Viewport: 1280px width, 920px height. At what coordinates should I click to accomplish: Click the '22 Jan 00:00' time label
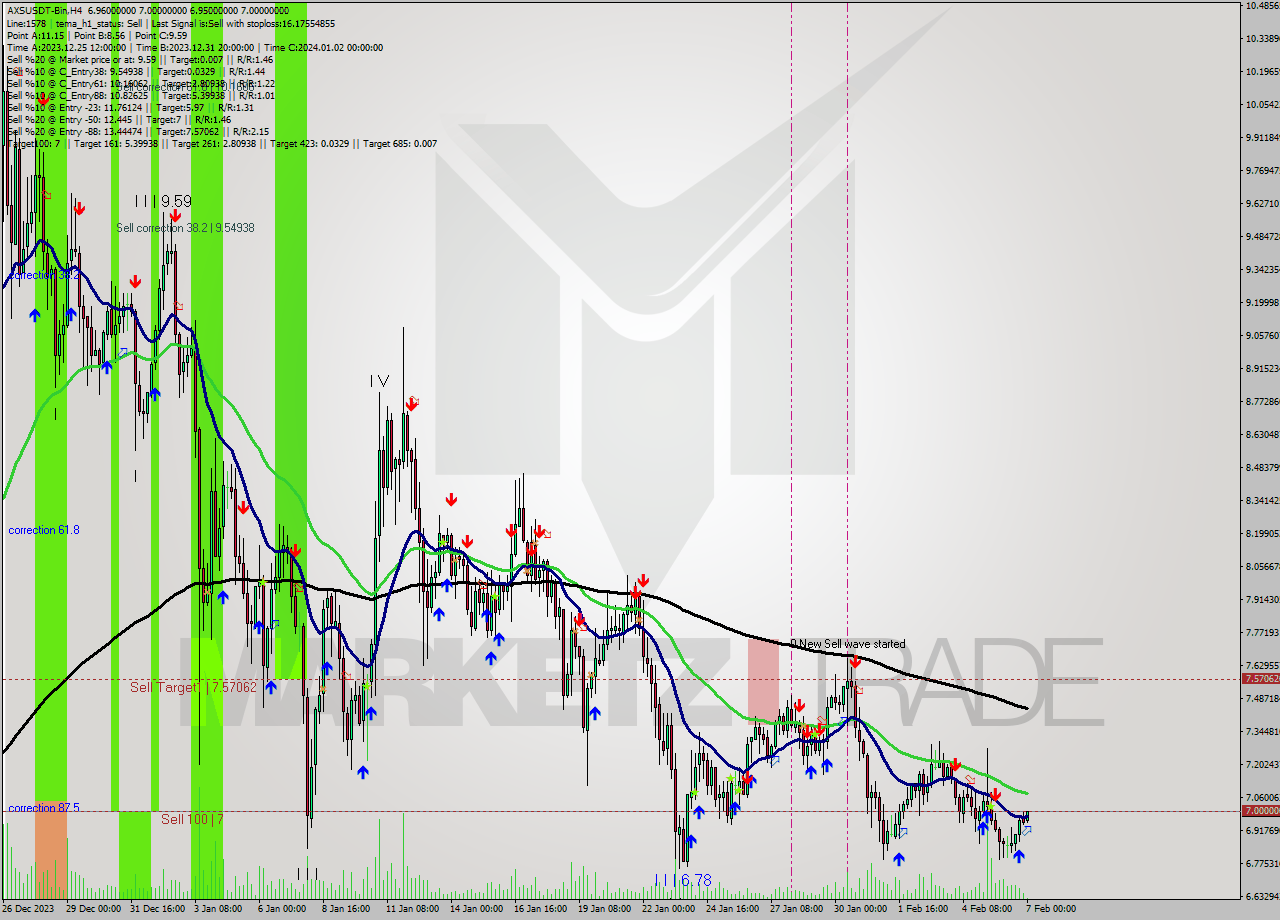[x=669, y=909]
